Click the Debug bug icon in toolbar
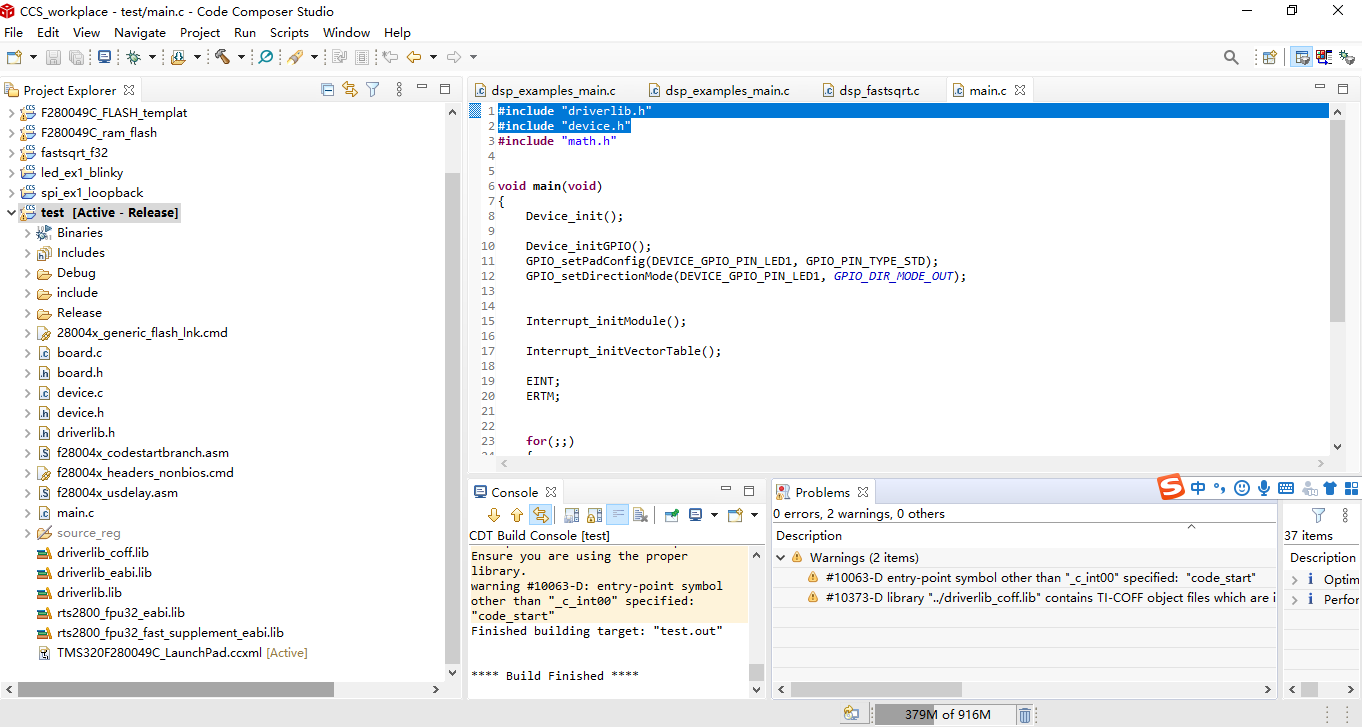Image resolution: width=1362 pixels, height=727 pixels. tap(132, 57)
